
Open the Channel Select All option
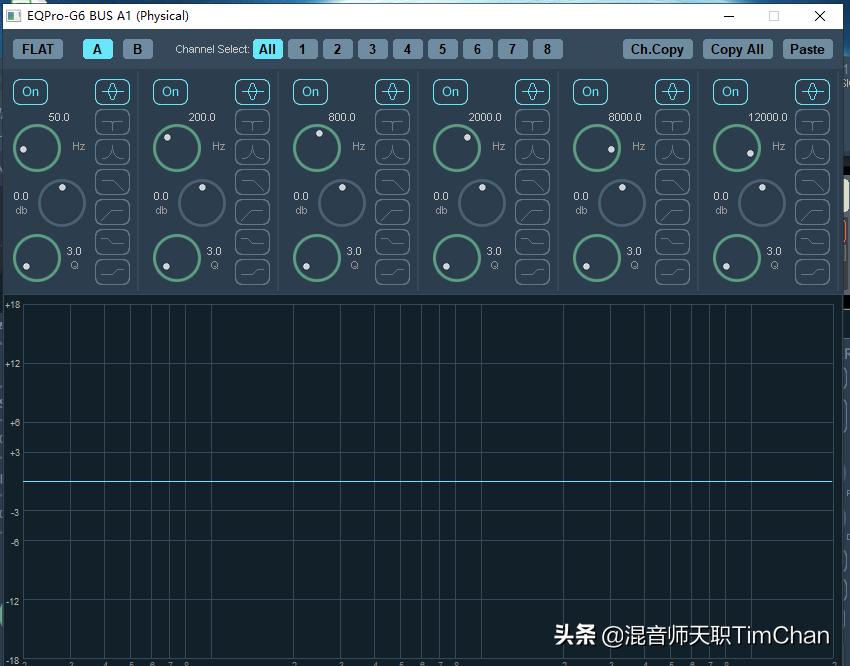[x=267, y=48]
